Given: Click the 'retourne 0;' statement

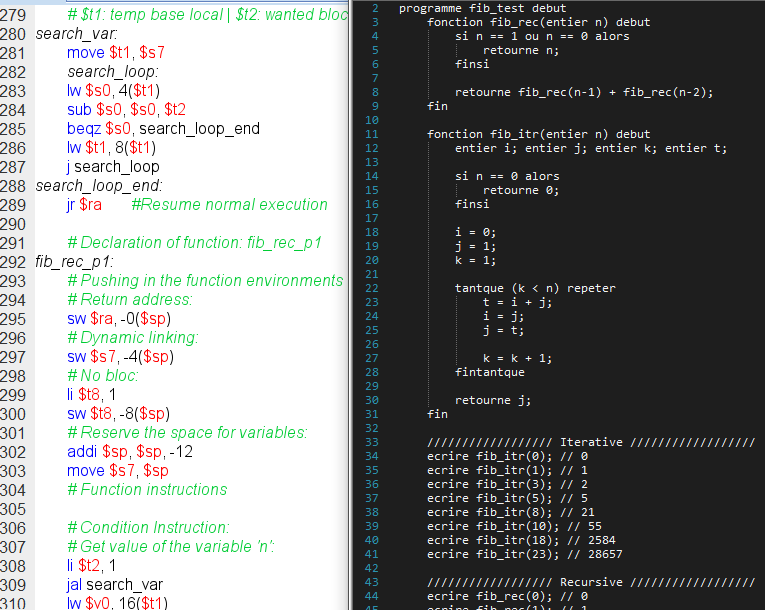Looking at the screenshot, I should coord(521,190).
